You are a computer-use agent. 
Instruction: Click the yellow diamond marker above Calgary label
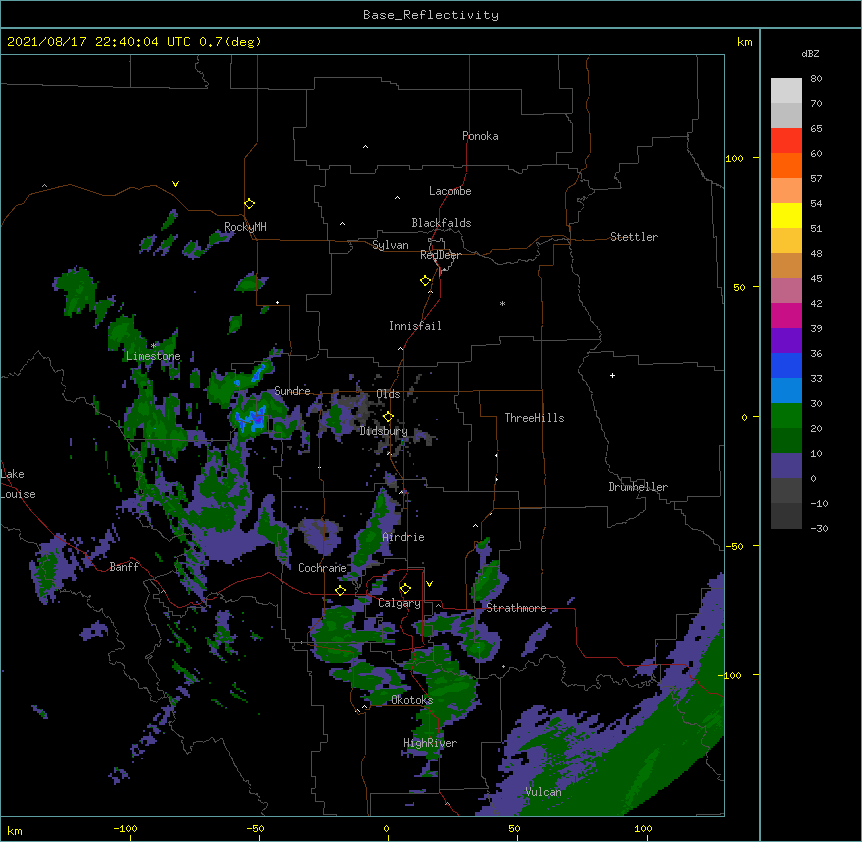(x=405, y=589)
